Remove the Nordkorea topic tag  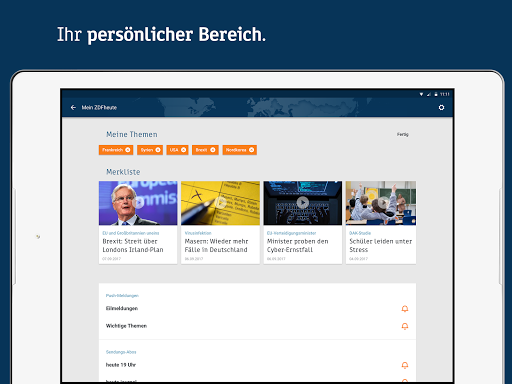click(x=252, y=150)
